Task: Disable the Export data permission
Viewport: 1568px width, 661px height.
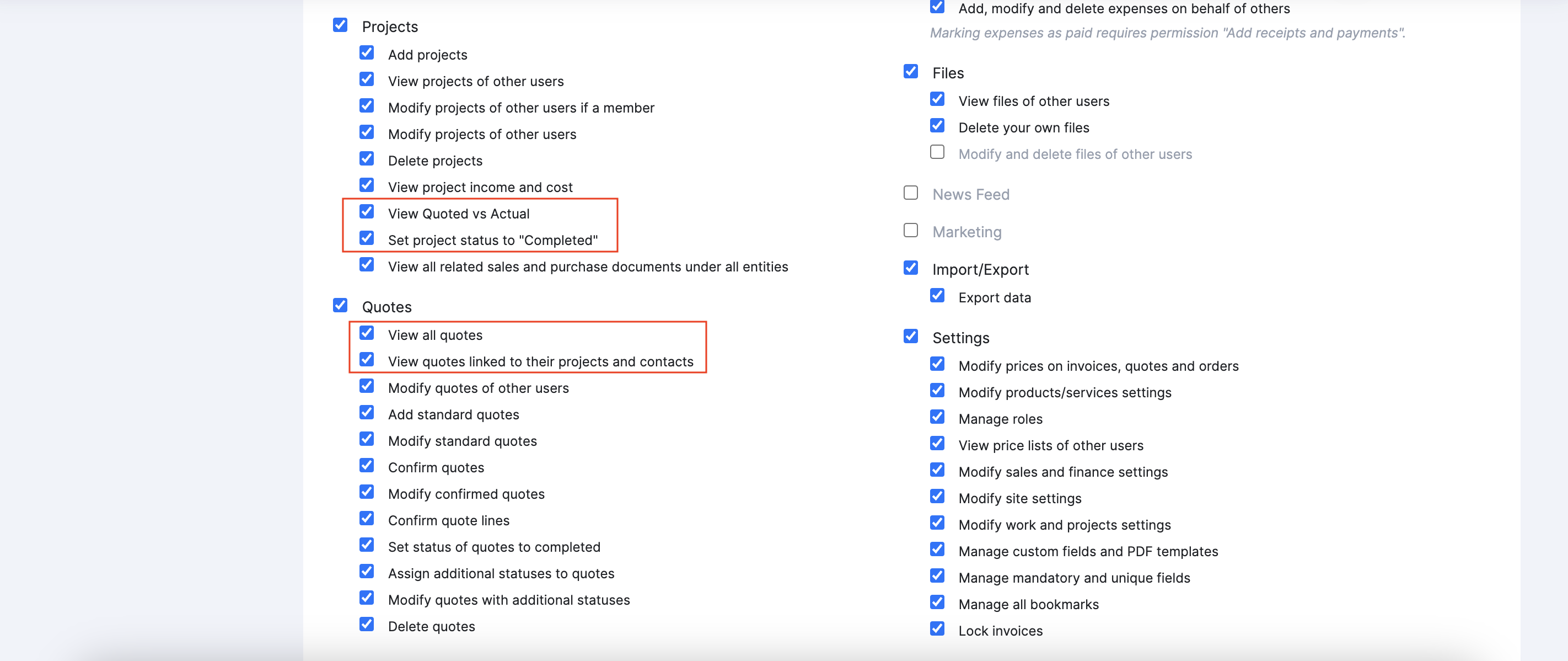Action: [x=937, y=296]
